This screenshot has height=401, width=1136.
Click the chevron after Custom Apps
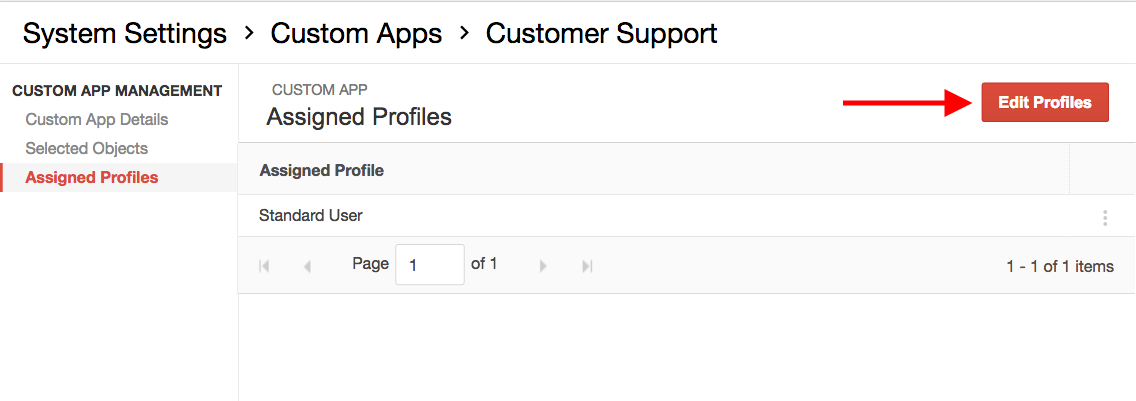[464, 33]
